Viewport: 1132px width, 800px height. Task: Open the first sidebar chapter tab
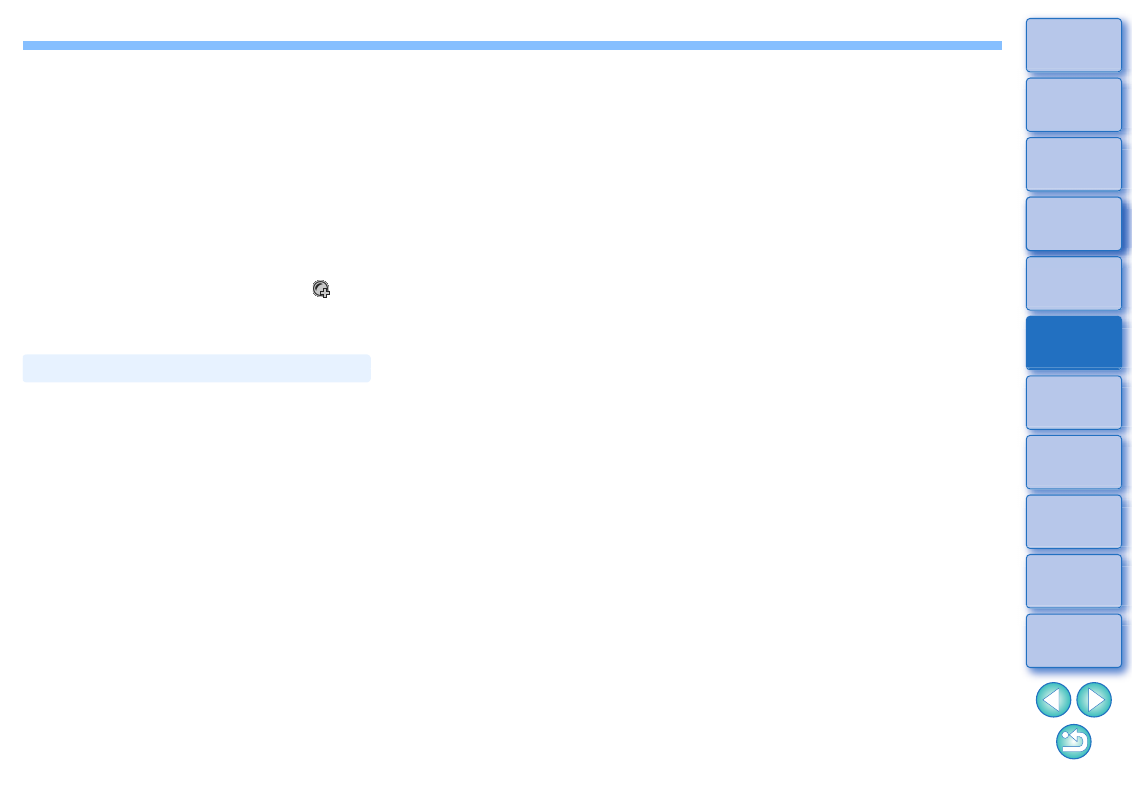[x=1074, y=45]
